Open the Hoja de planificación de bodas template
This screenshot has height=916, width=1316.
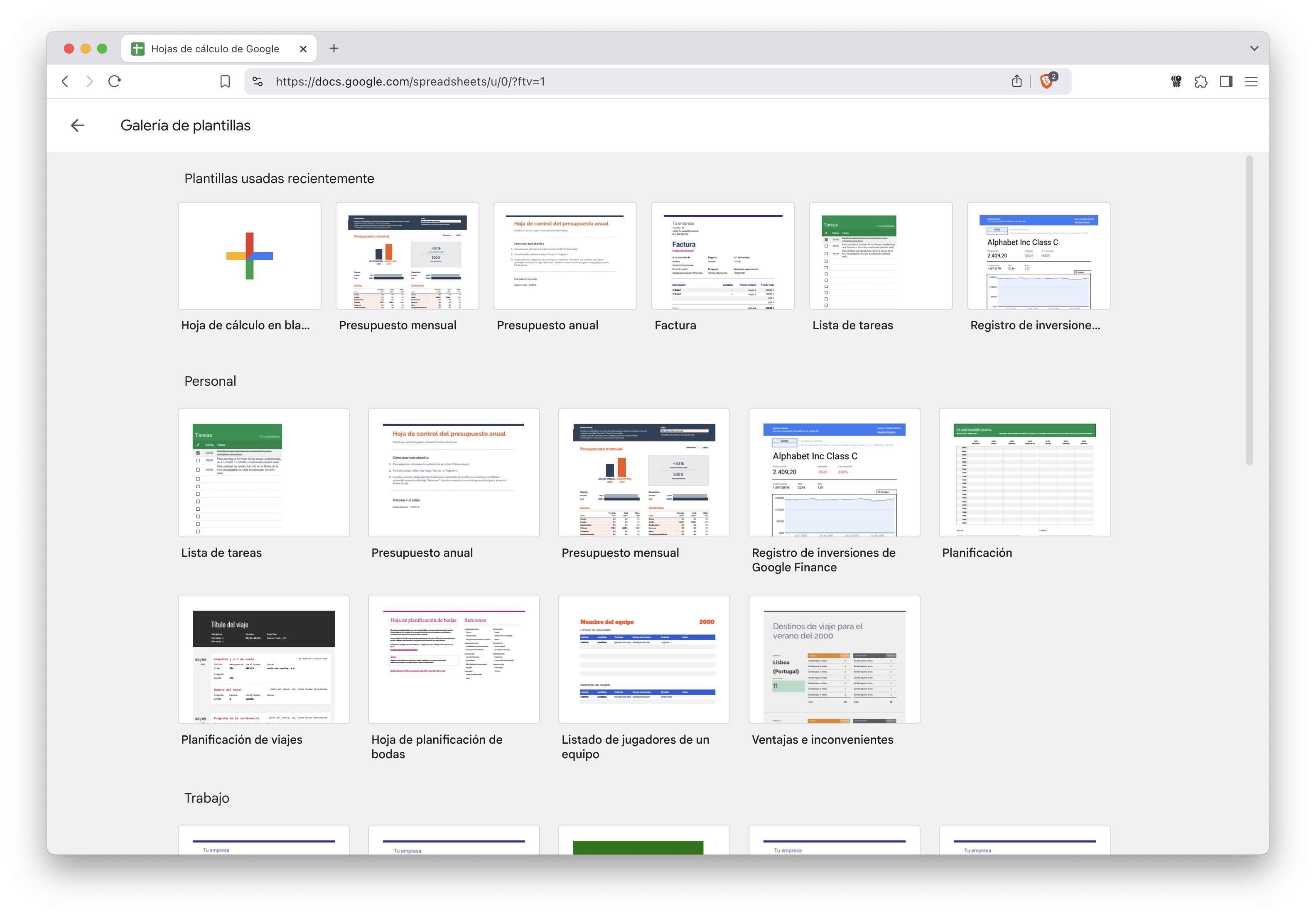click(x=454, y=659)
